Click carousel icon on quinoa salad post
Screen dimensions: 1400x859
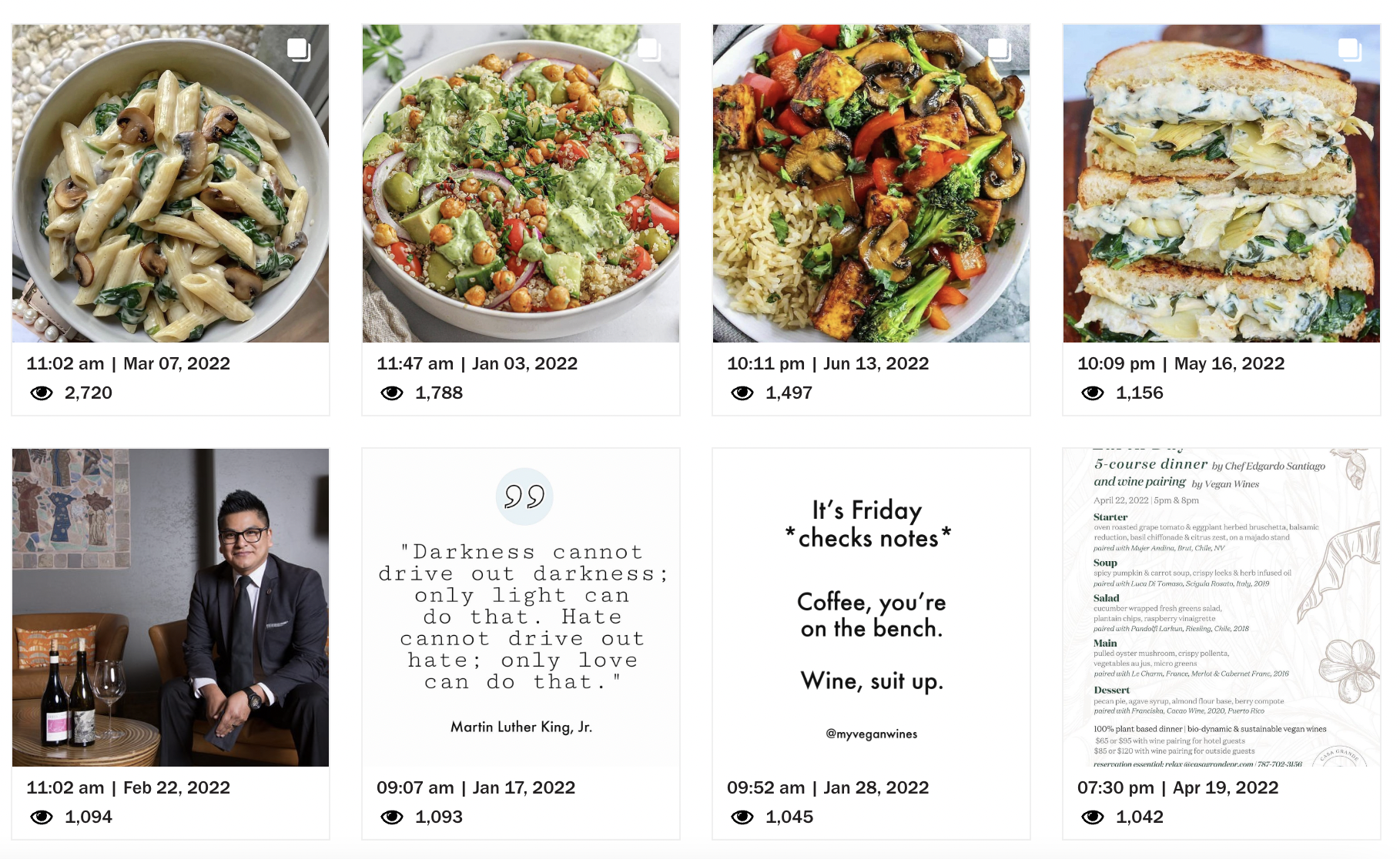[649, 50]
